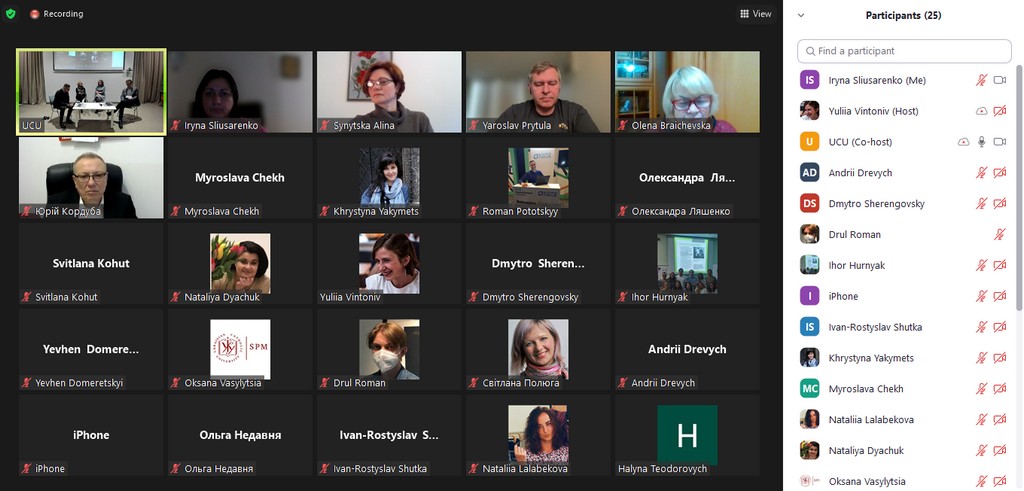Click Drul Roman's muted mic icon
Screen dimensions: 1024x491
[999, 235]
